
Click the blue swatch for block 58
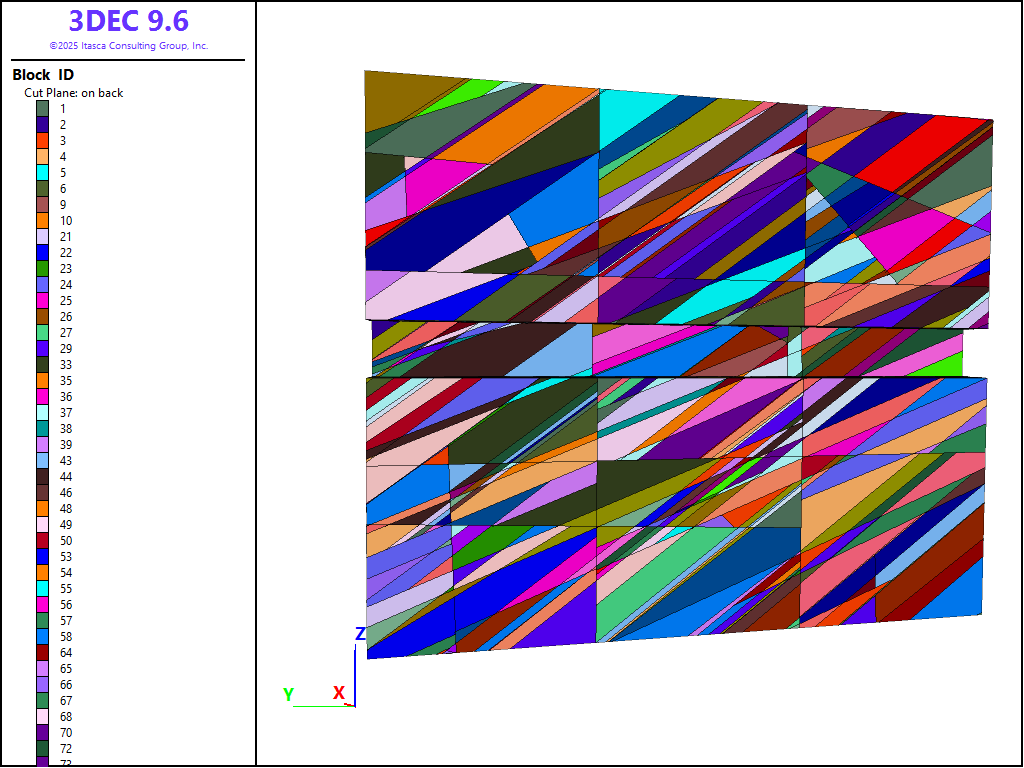[43, 637]
